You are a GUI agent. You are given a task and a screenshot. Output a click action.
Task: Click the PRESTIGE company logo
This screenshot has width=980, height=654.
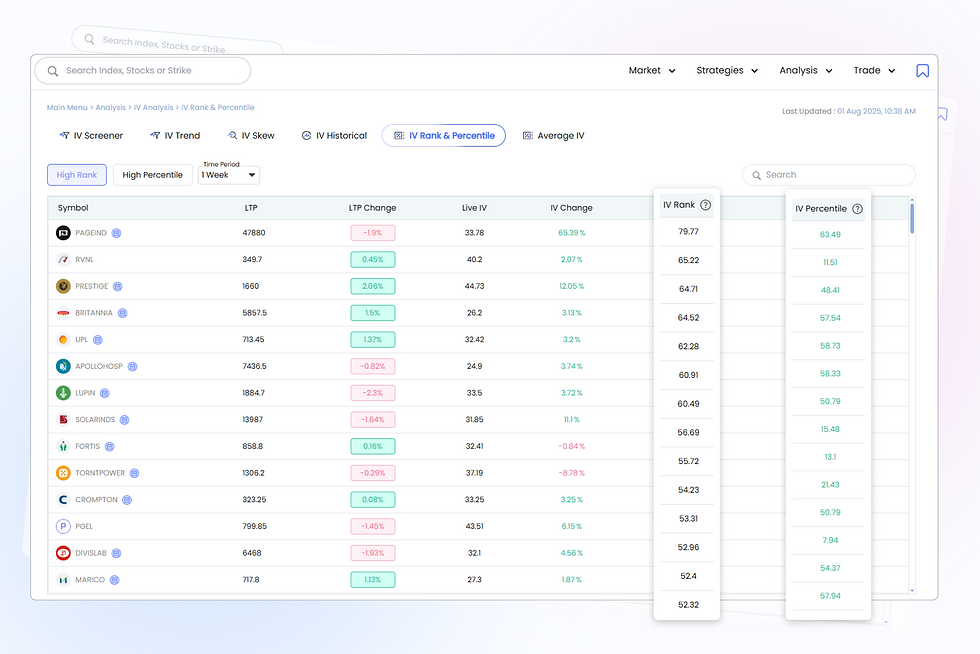coord(63,286)
